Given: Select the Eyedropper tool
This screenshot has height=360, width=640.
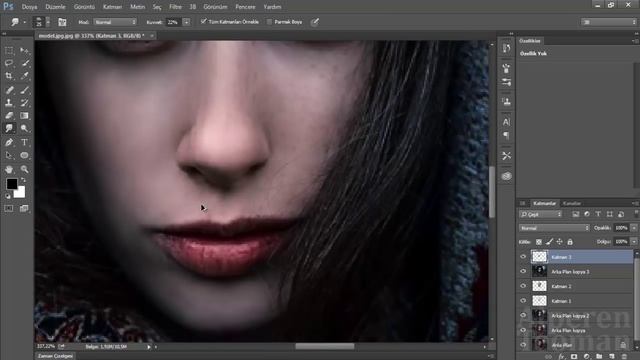Looking at the screenshot, I should click(x=24, y=76).
